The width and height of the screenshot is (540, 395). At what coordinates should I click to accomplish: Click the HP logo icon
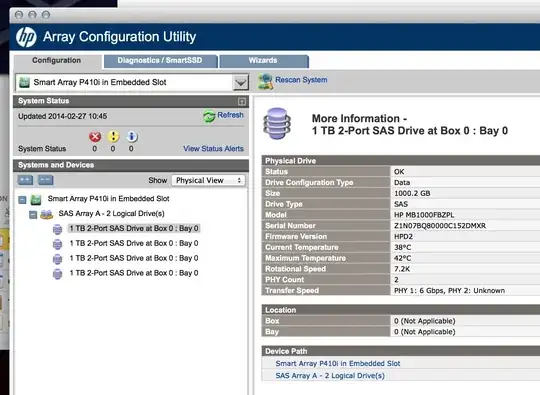(x=26, y=37)
